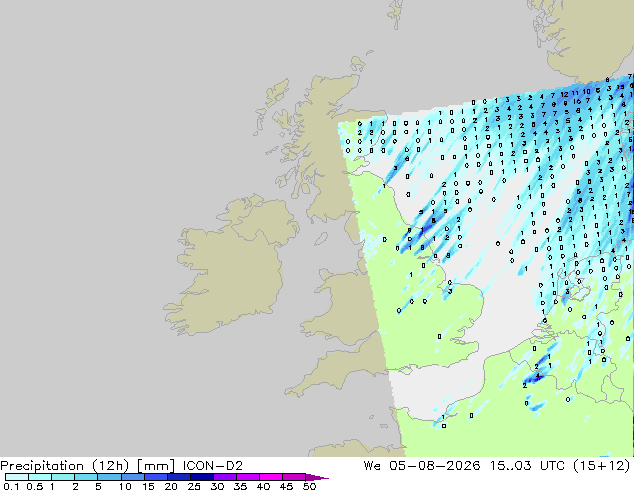Click the legend value '40'

point(263,486)
